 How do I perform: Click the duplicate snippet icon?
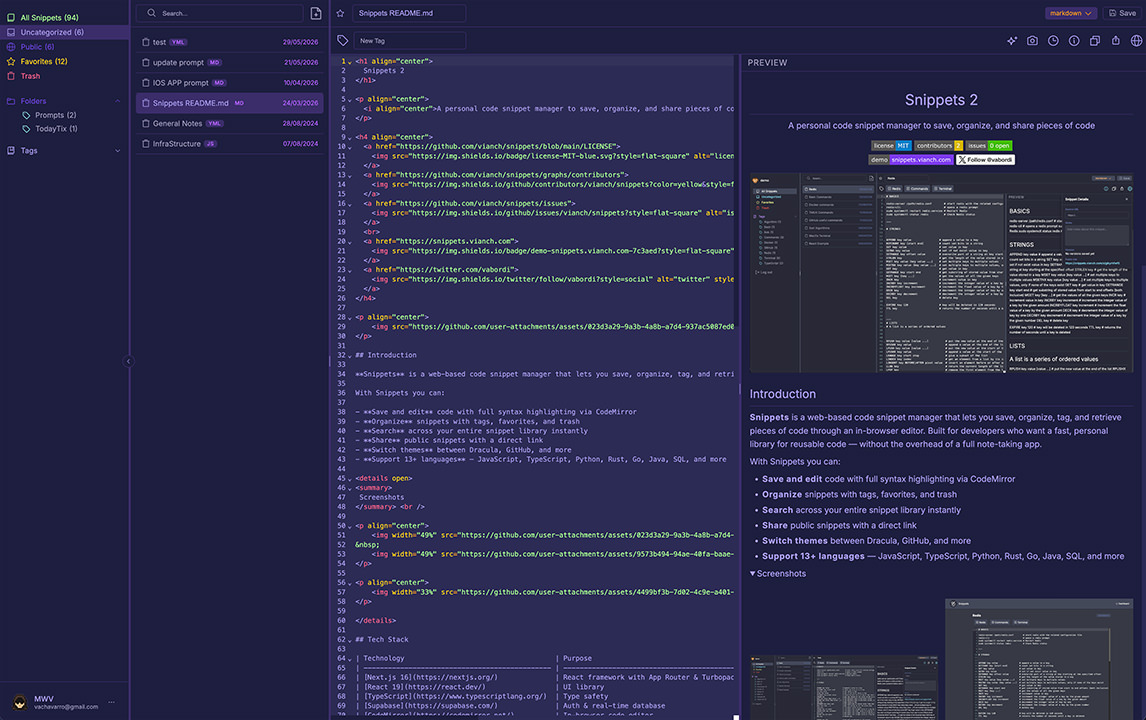[x=1095, y=41]
